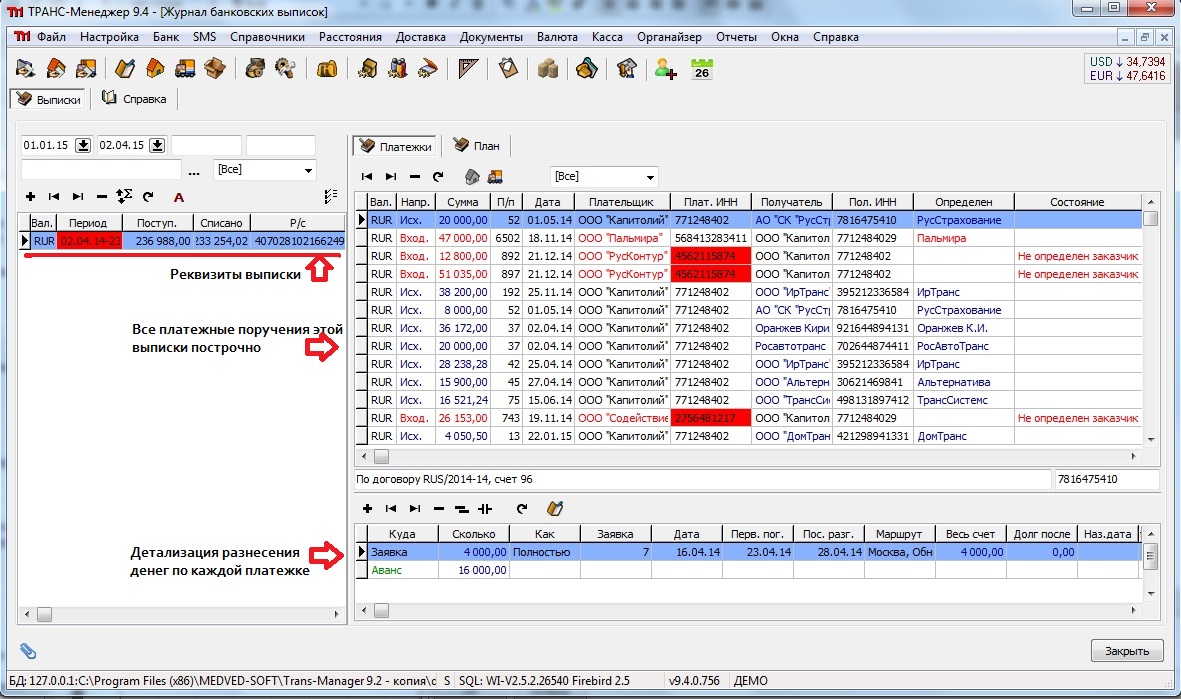
Task: Open the calendar icon showing 26
Action: pos(702,69)
